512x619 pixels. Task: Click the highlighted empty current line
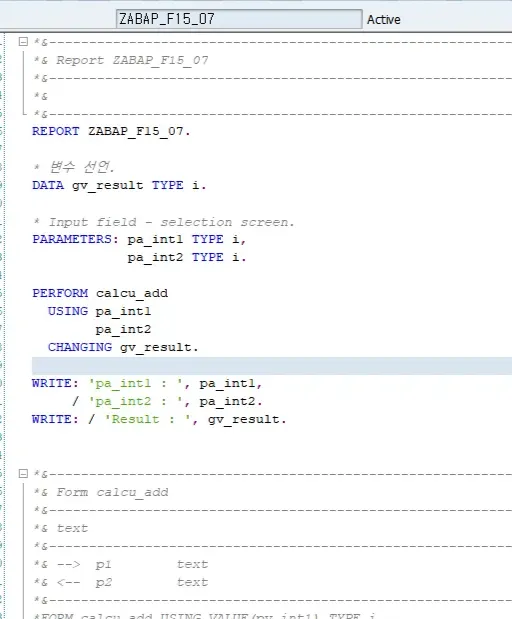tap(272, 366)
